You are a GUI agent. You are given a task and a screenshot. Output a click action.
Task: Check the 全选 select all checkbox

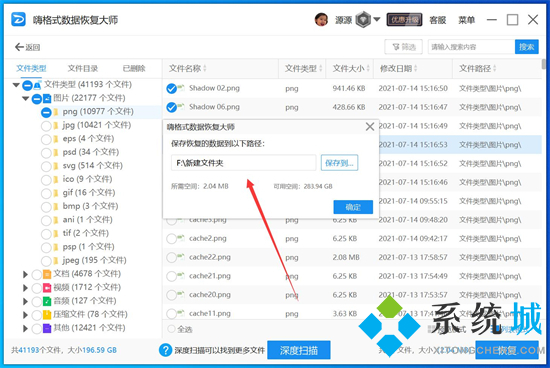coord(172,329)
